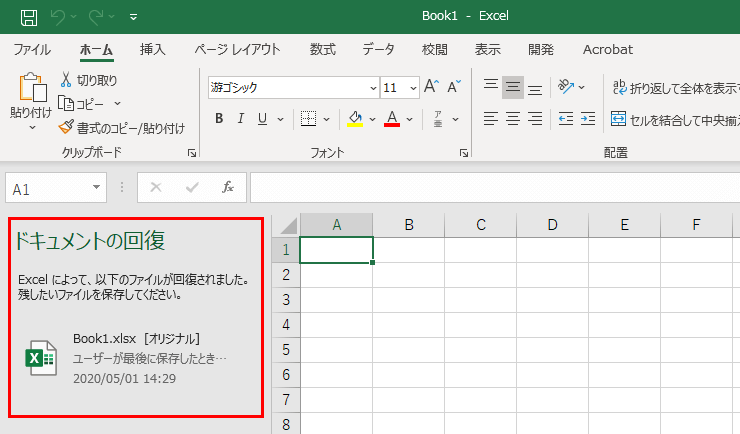Screen dimensions: 740x434
Task: Click the Save icon in the title bar
Action: [x=29, y=18]
